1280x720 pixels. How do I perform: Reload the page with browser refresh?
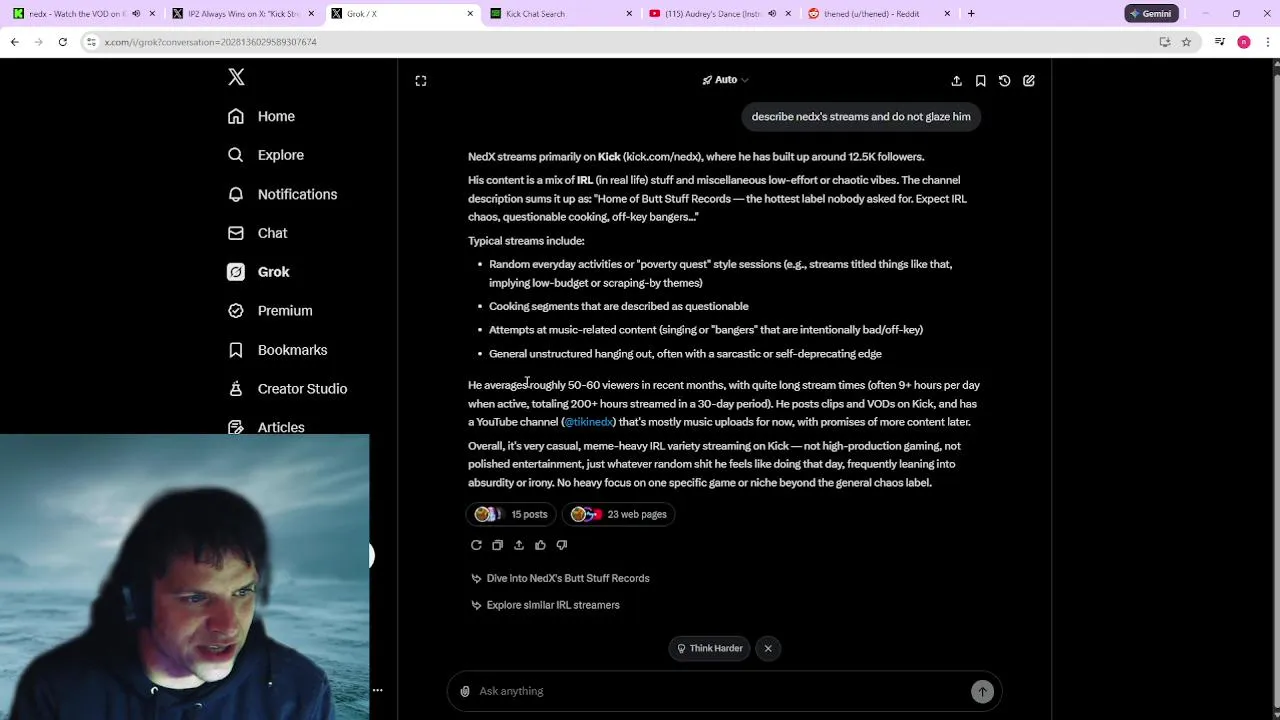pos(62,42)
